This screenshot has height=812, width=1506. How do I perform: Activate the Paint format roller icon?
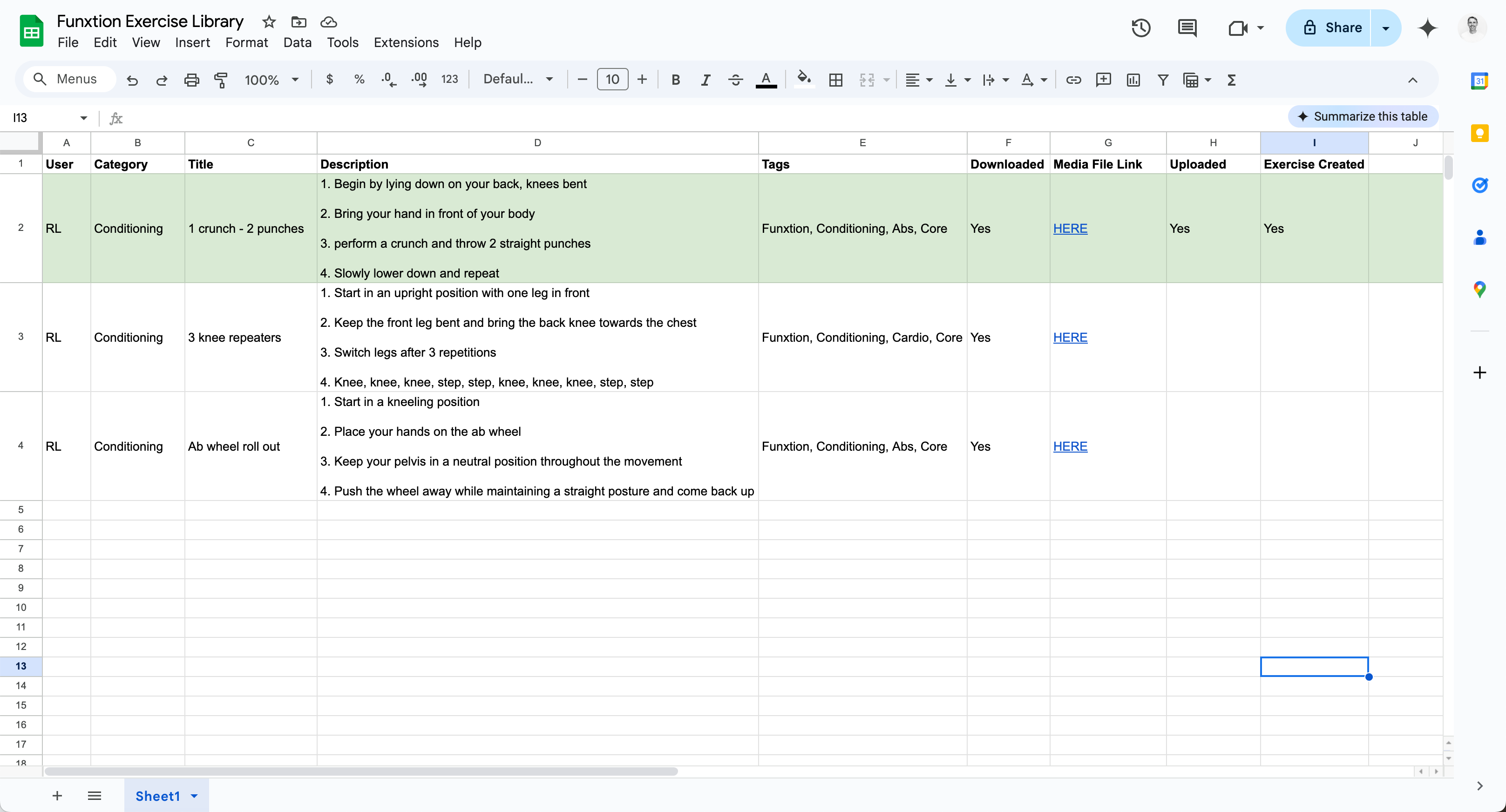(221, 80)
